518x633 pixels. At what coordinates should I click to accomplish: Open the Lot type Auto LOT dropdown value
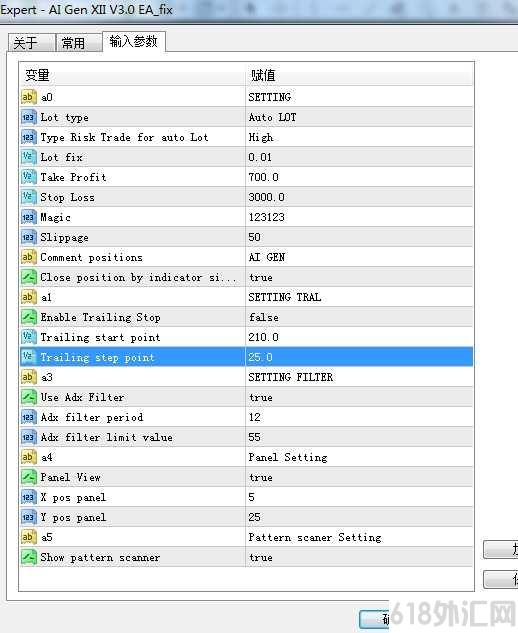pos(359,117)
